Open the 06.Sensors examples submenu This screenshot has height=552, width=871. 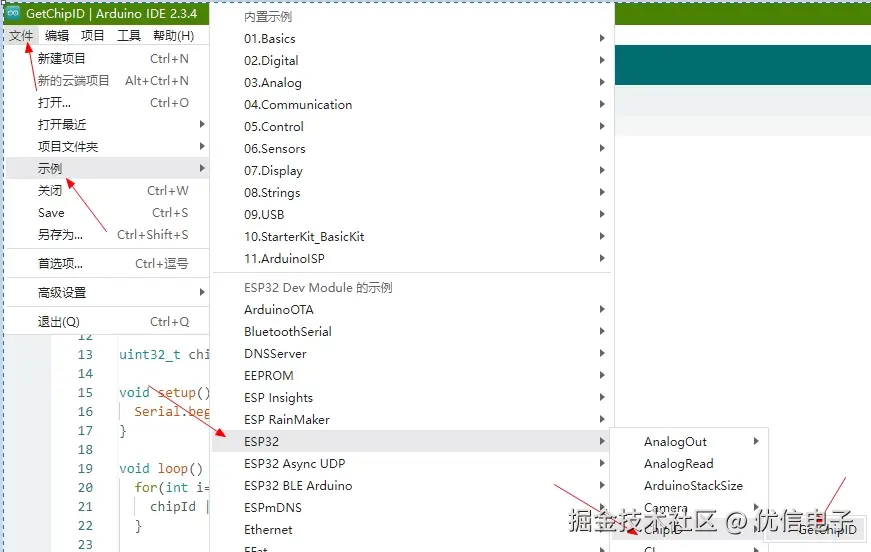(x=412, y=149)
